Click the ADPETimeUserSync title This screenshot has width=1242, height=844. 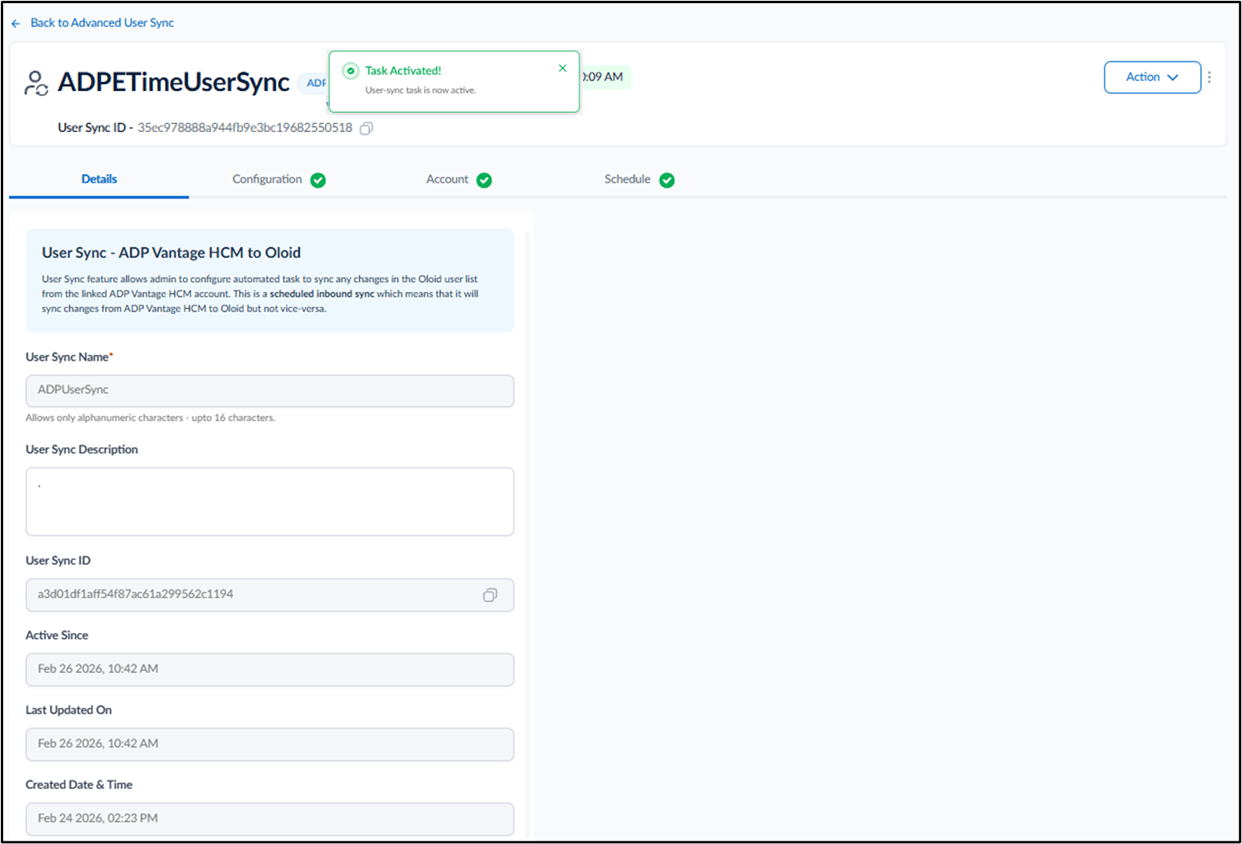pyautogui.click(x=174, y=83)
